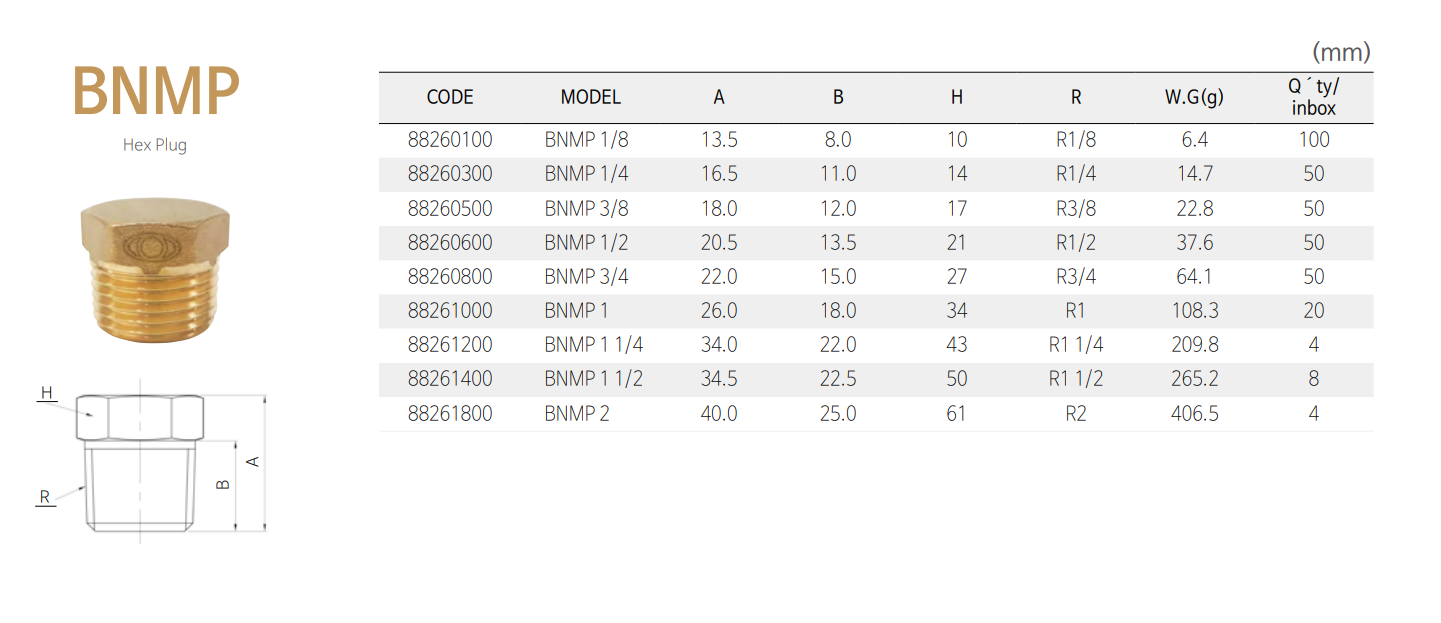The width and height of the screenshot is (1441, 623).
Task: Select product code 88261400
Action: 450,379
